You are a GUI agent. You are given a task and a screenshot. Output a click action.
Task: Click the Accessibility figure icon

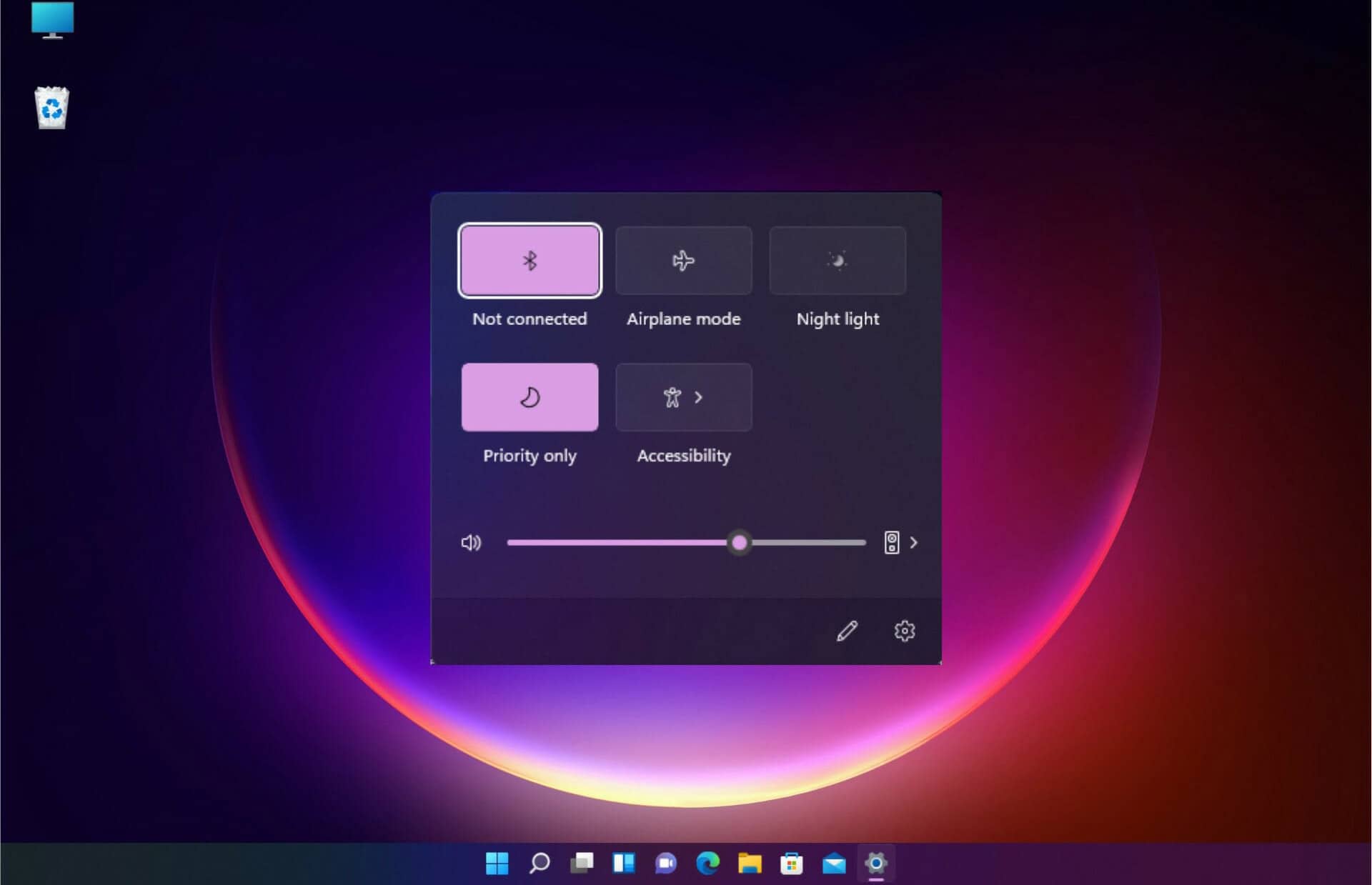[x=672, y=398]
